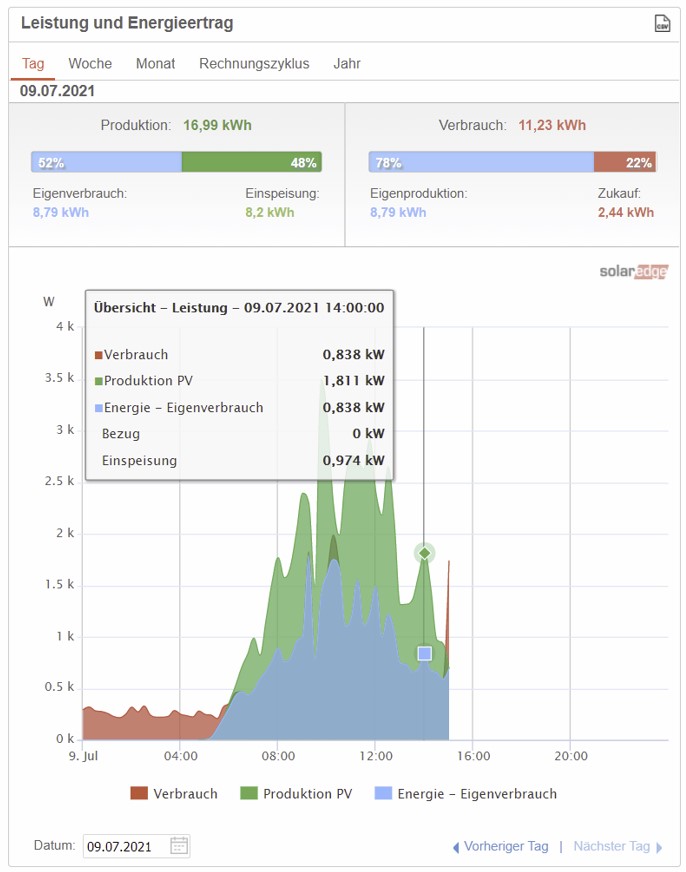Go to Nächster Tag
686x872 pixels.
click(x=611, y=847)
